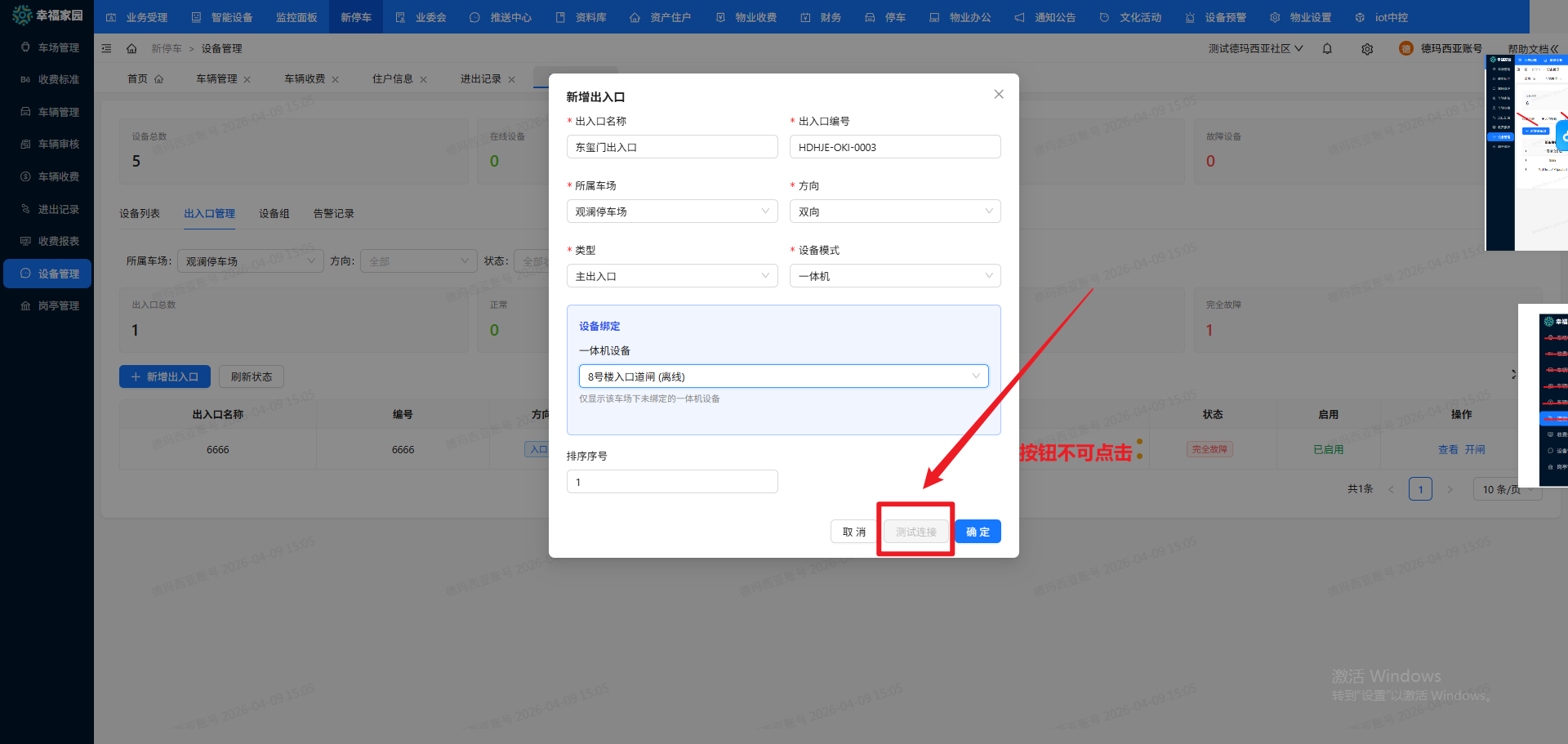Expand the 类型 dropdown showing 主出入口
The height and width of the screenshot is (744, 1568).
coord(671,276)
